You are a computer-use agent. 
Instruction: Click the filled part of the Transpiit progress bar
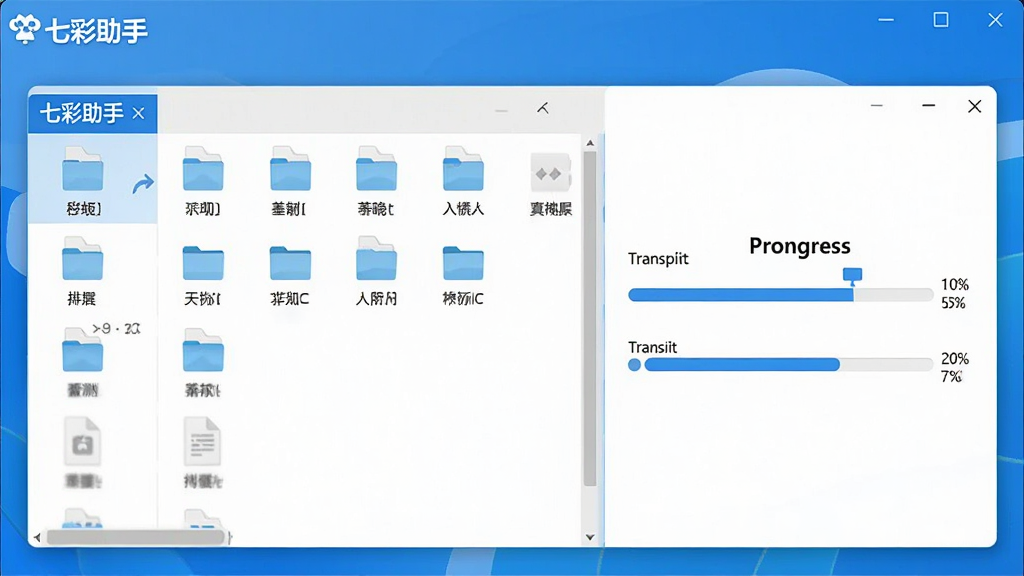coord(741,295)
